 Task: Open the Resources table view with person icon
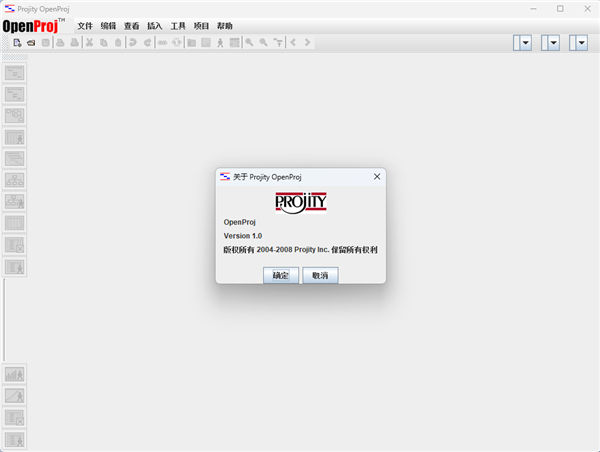[x=15, y=137]
